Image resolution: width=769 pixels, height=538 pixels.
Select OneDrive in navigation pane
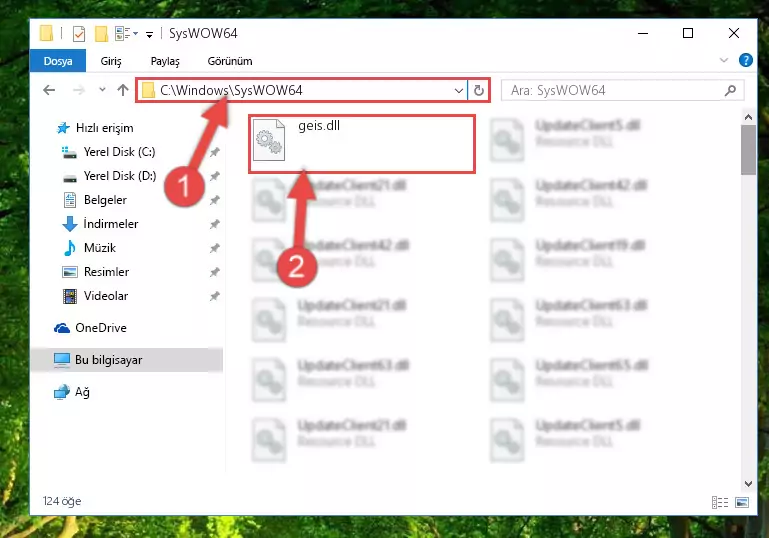click(x=90, y=328)
